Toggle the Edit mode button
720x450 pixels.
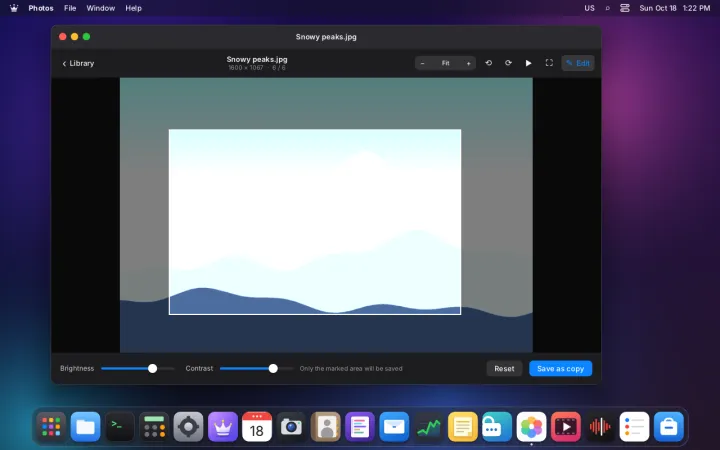[578, 63]
